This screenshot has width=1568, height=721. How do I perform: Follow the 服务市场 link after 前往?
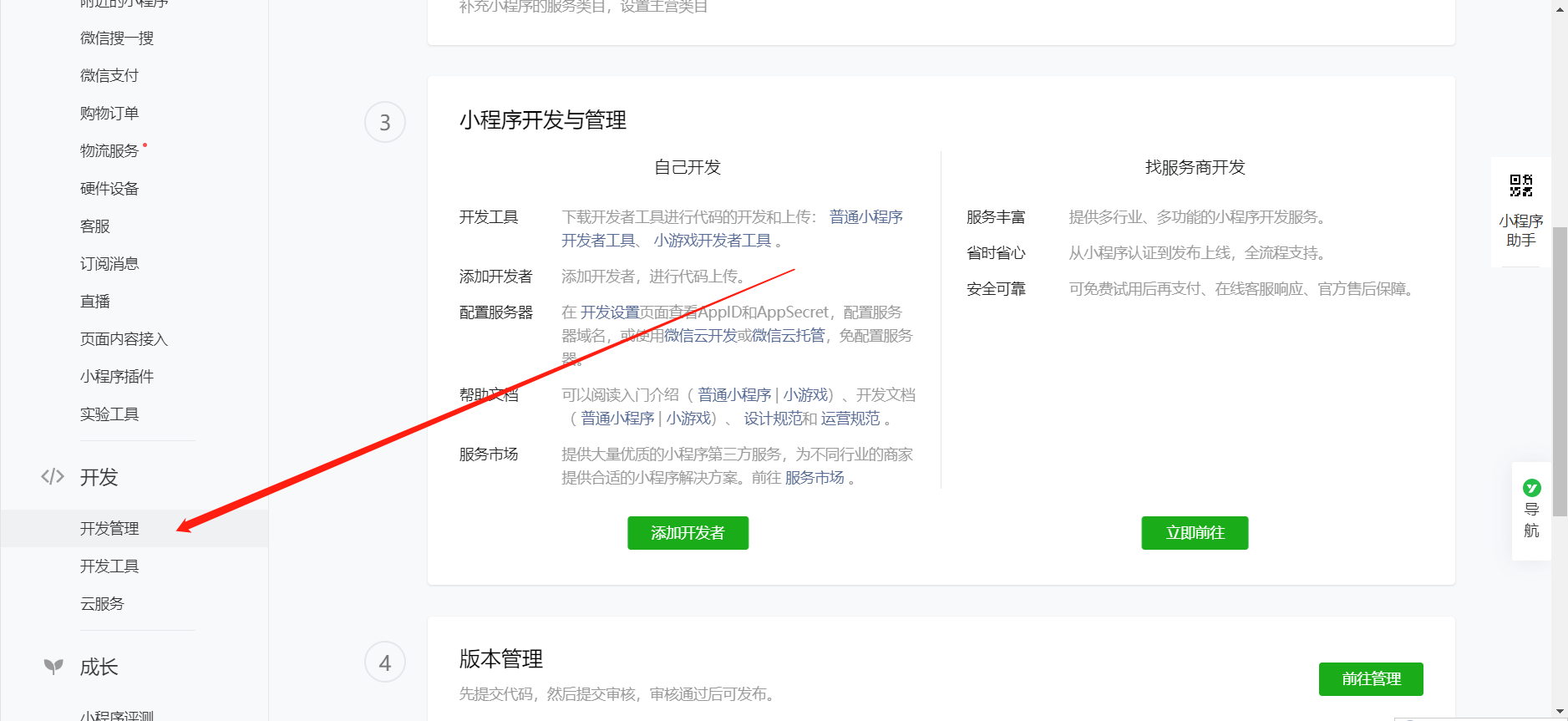pyautogui.click(x=814, y=478)
